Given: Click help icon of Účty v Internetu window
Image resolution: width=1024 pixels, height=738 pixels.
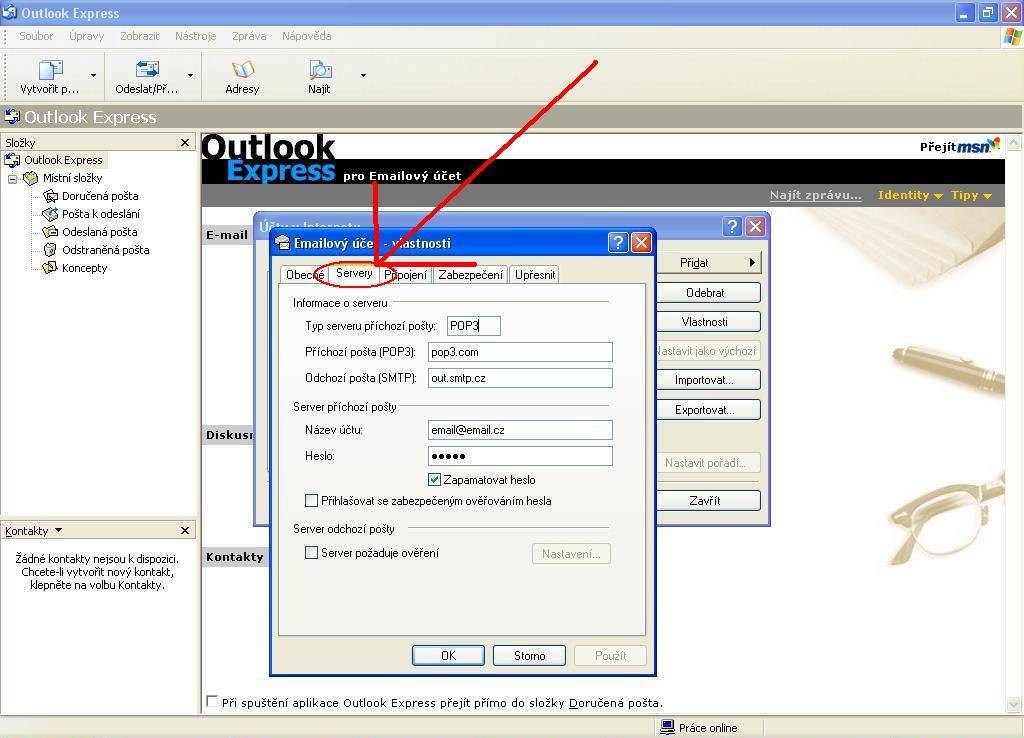Looking at the screenshot, I should (x=732, y=227).
